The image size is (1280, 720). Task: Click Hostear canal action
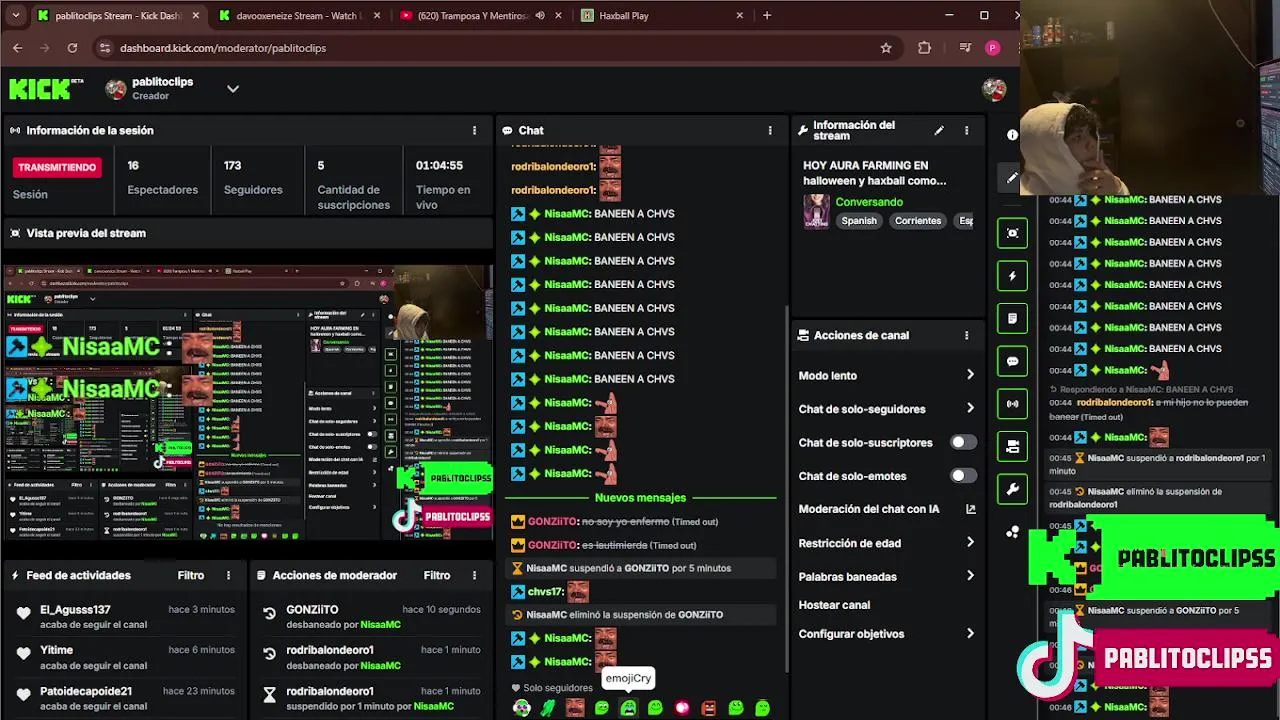click(834, 605)
